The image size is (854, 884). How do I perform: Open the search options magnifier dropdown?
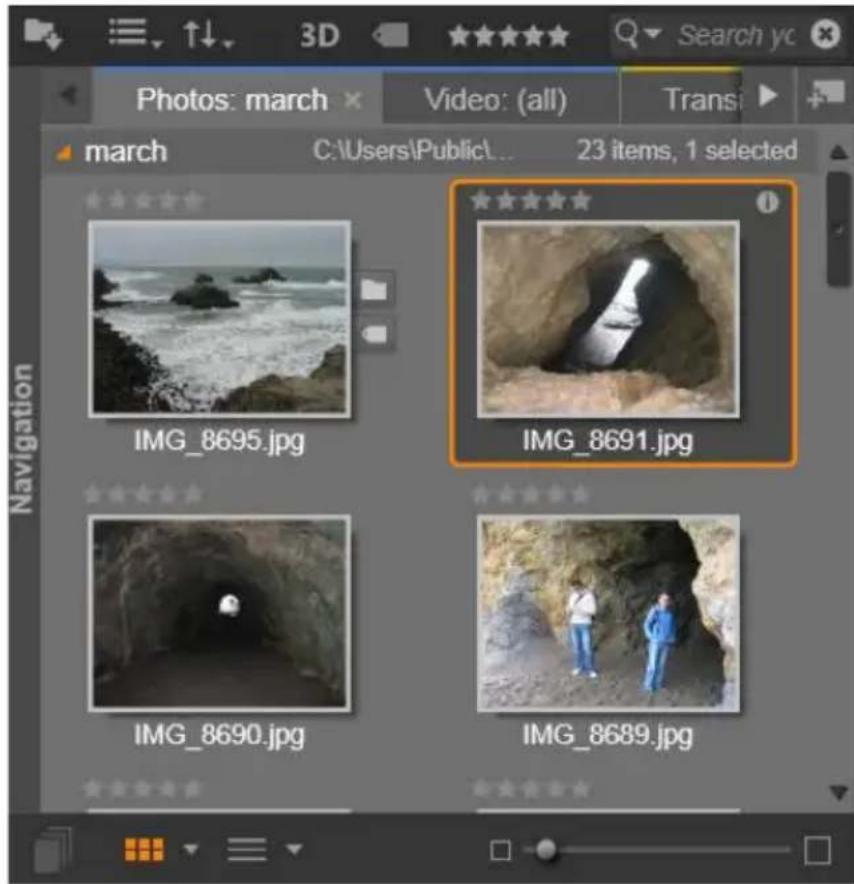[x=637, y=34]
